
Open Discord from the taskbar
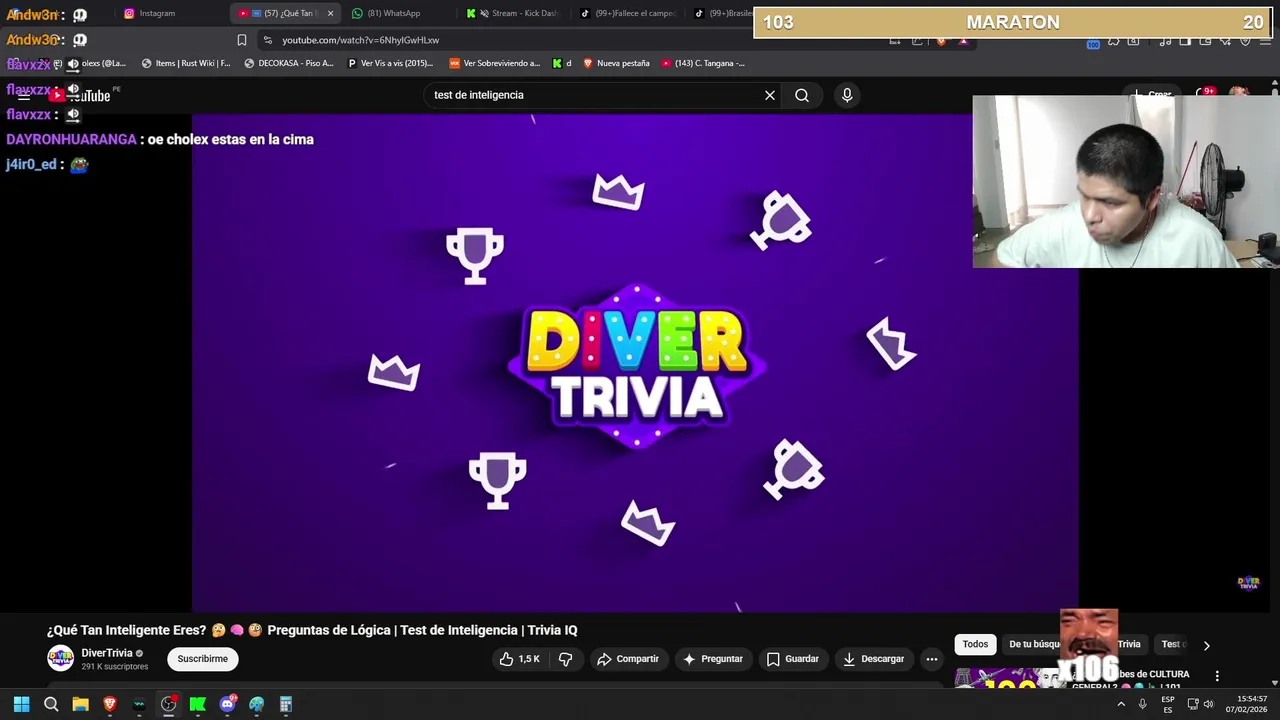[x=227, y=704]
